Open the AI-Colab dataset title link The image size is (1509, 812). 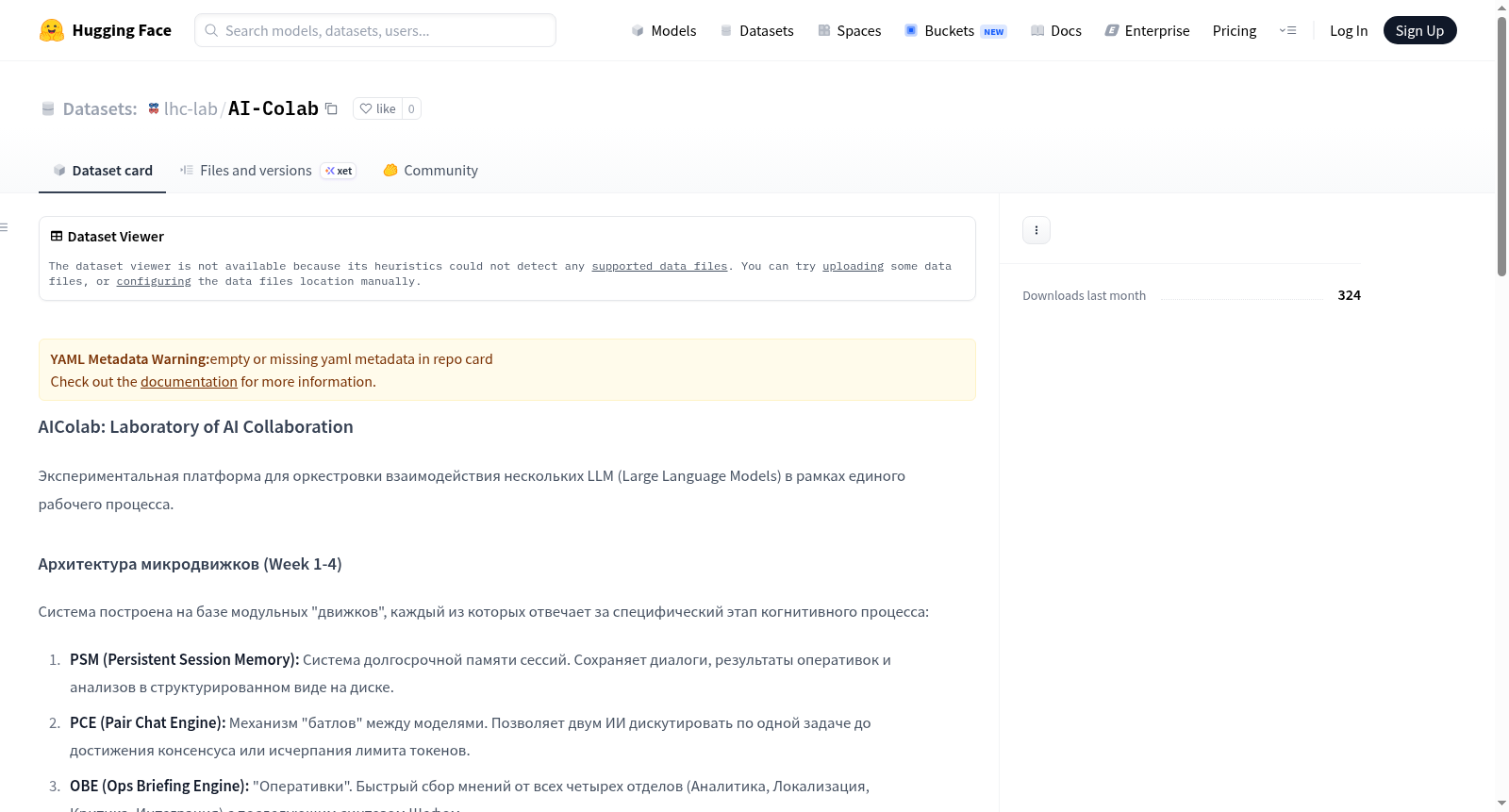(x=274, y=108)
